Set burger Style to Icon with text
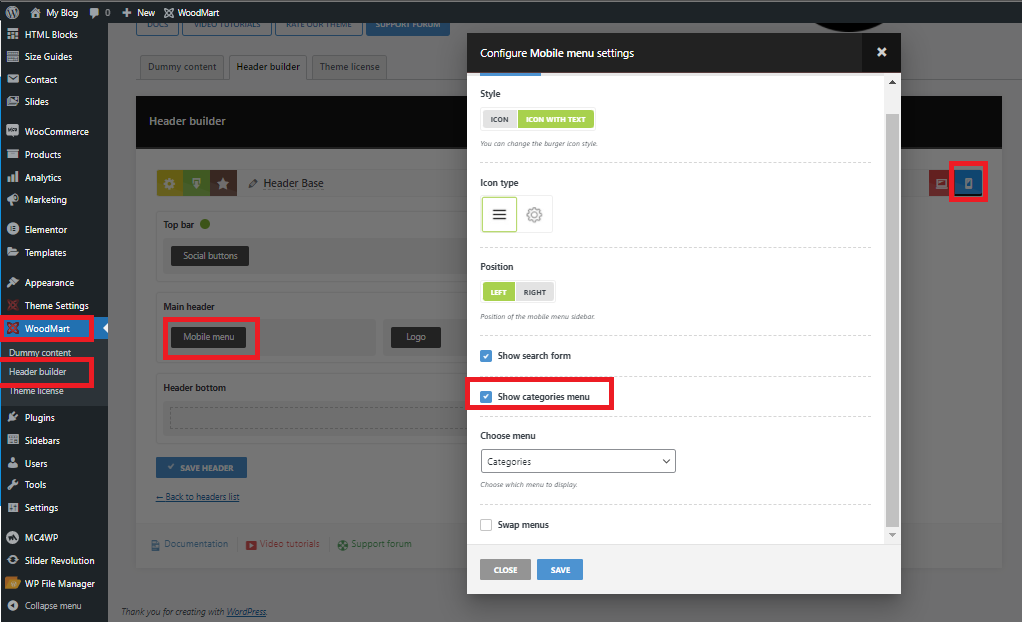The width and height of the screenshot is (1022, 622). tap(555, 119)
